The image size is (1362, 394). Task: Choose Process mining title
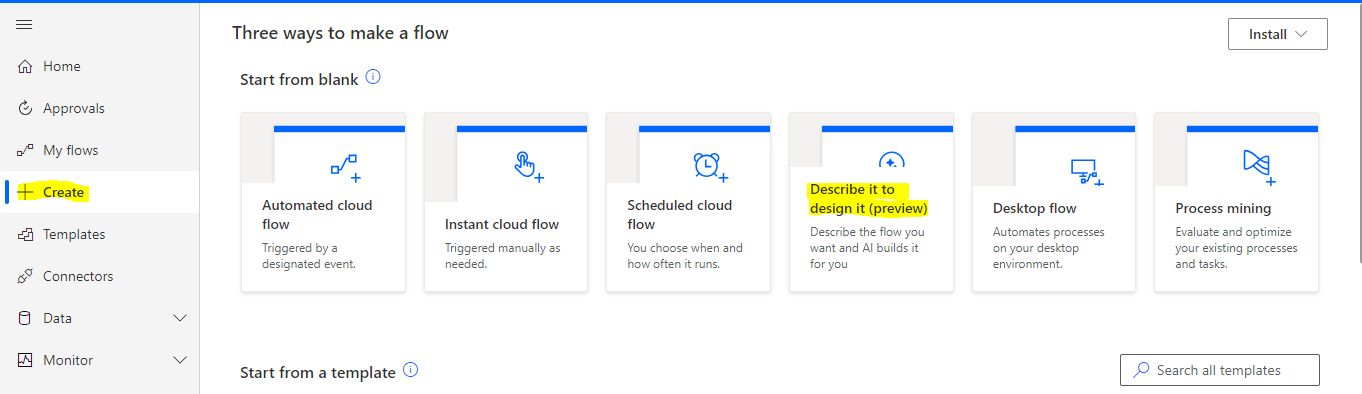[x=1223, y=208]
